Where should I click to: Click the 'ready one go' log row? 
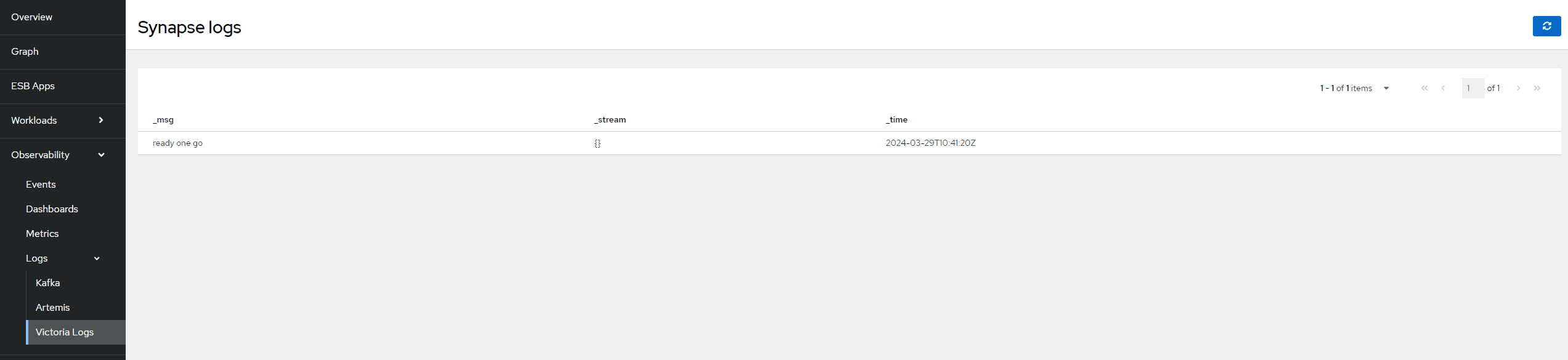point(178,143)
